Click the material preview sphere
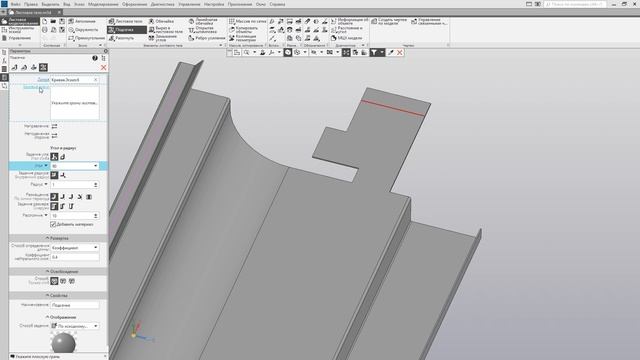Screen dimensions: 640x360 [x=63, y=342]
